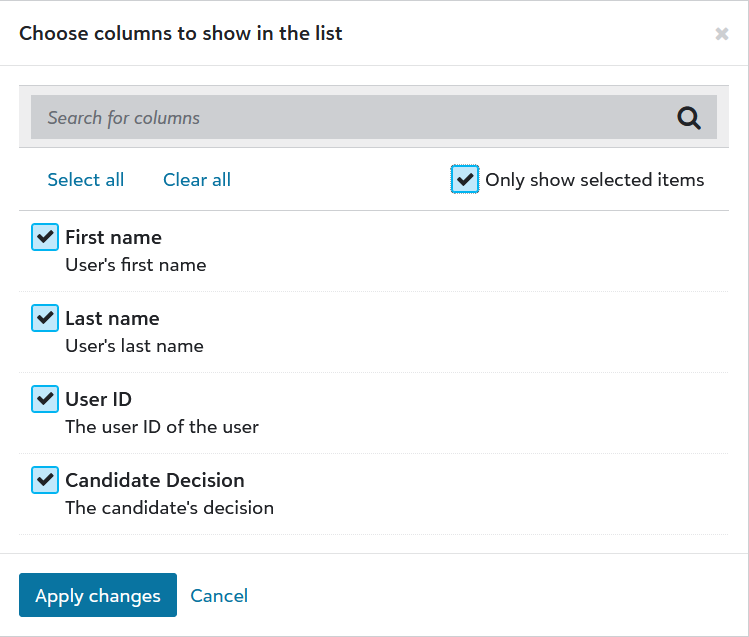
Task: Click the bold User ID label
Action: (98, 400)
